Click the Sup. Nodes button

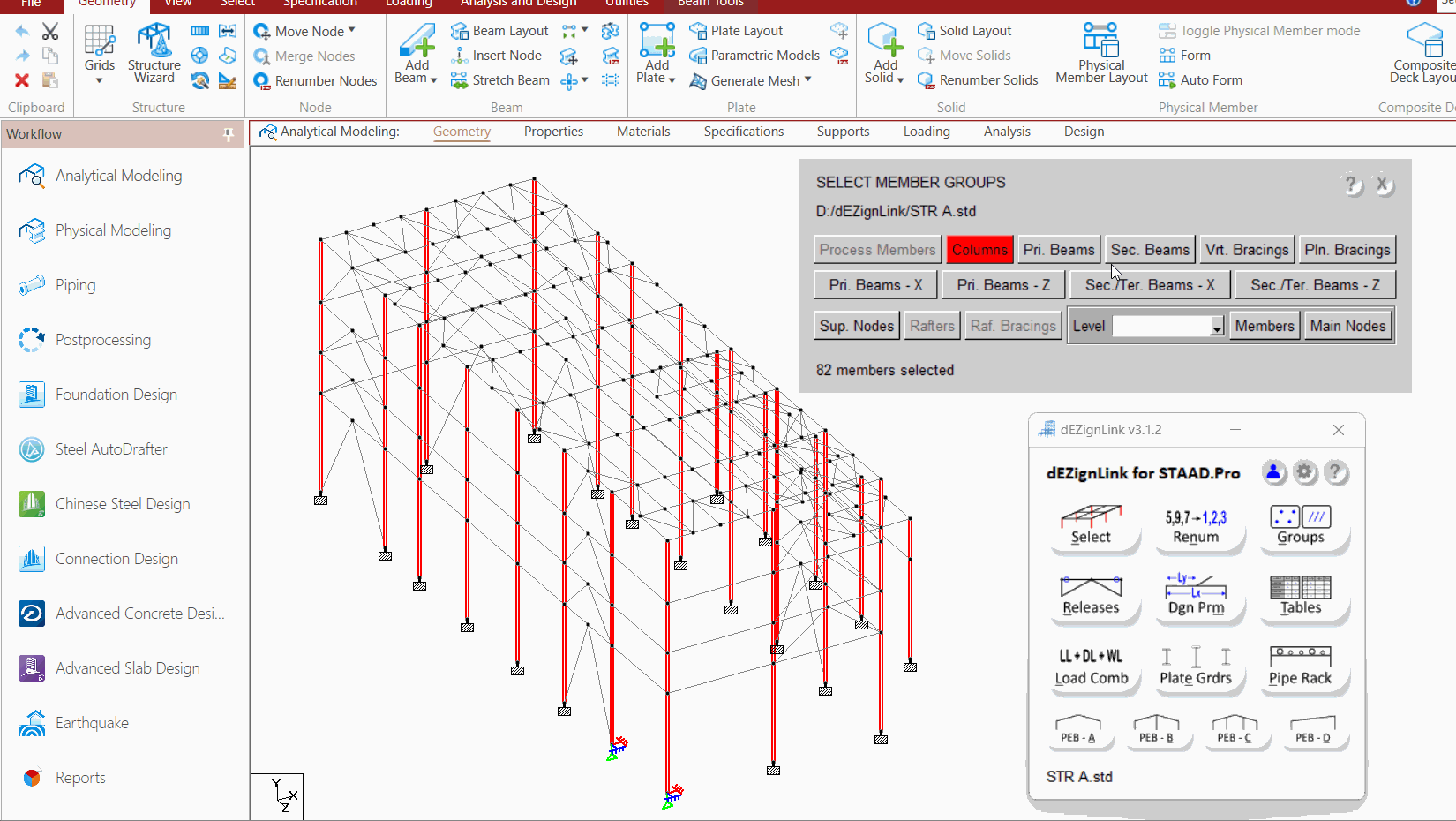[856, 326]
